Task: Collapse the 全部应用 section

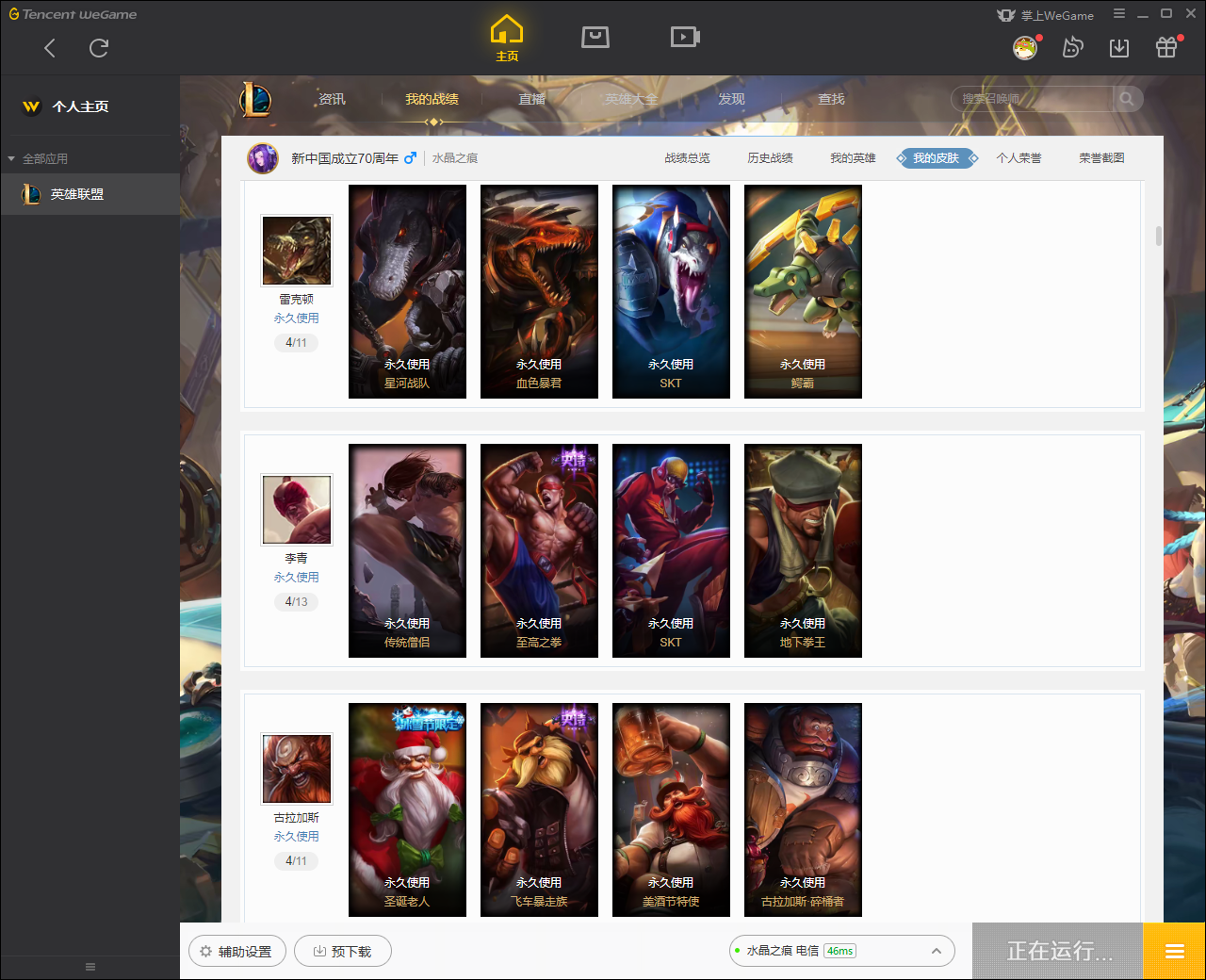Action: tap(38, 159)
